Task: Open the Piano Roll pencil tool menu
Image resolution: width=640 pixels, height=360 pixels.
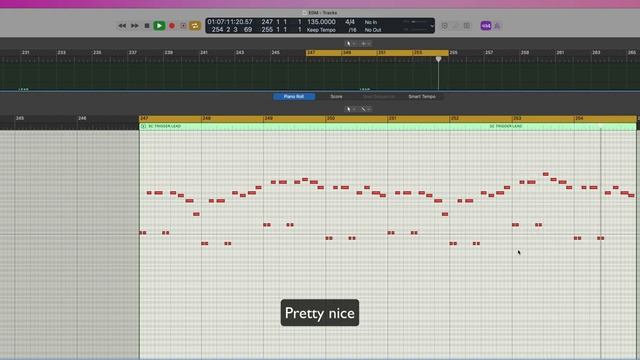Action: click(x=365, y=109)
